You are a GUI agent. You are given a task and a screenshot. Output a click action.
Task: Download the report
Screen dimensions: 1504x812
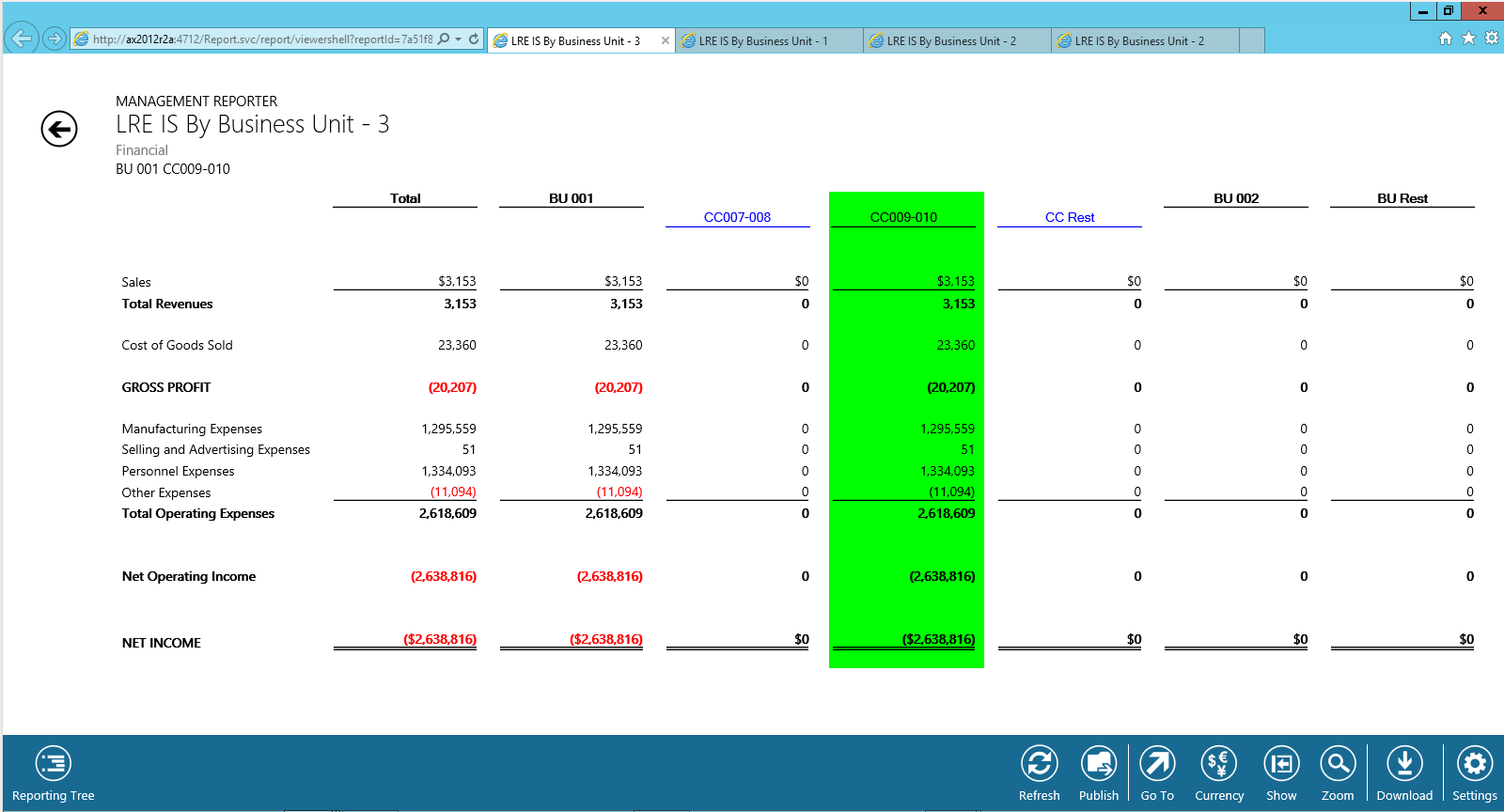[x=1403, y=764]
